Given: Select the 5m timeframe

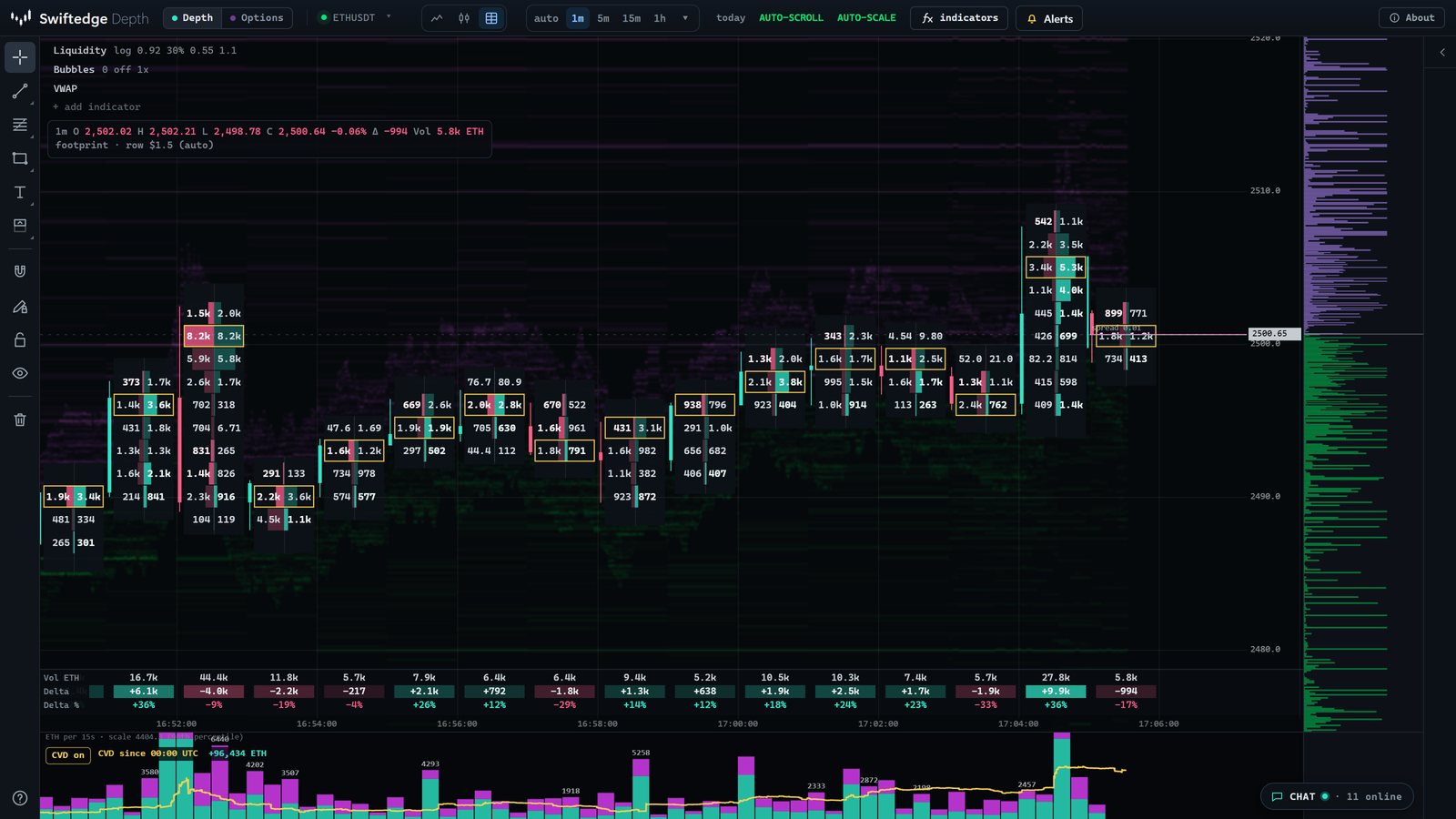Looking at the screenshot, I should [603, 18].
